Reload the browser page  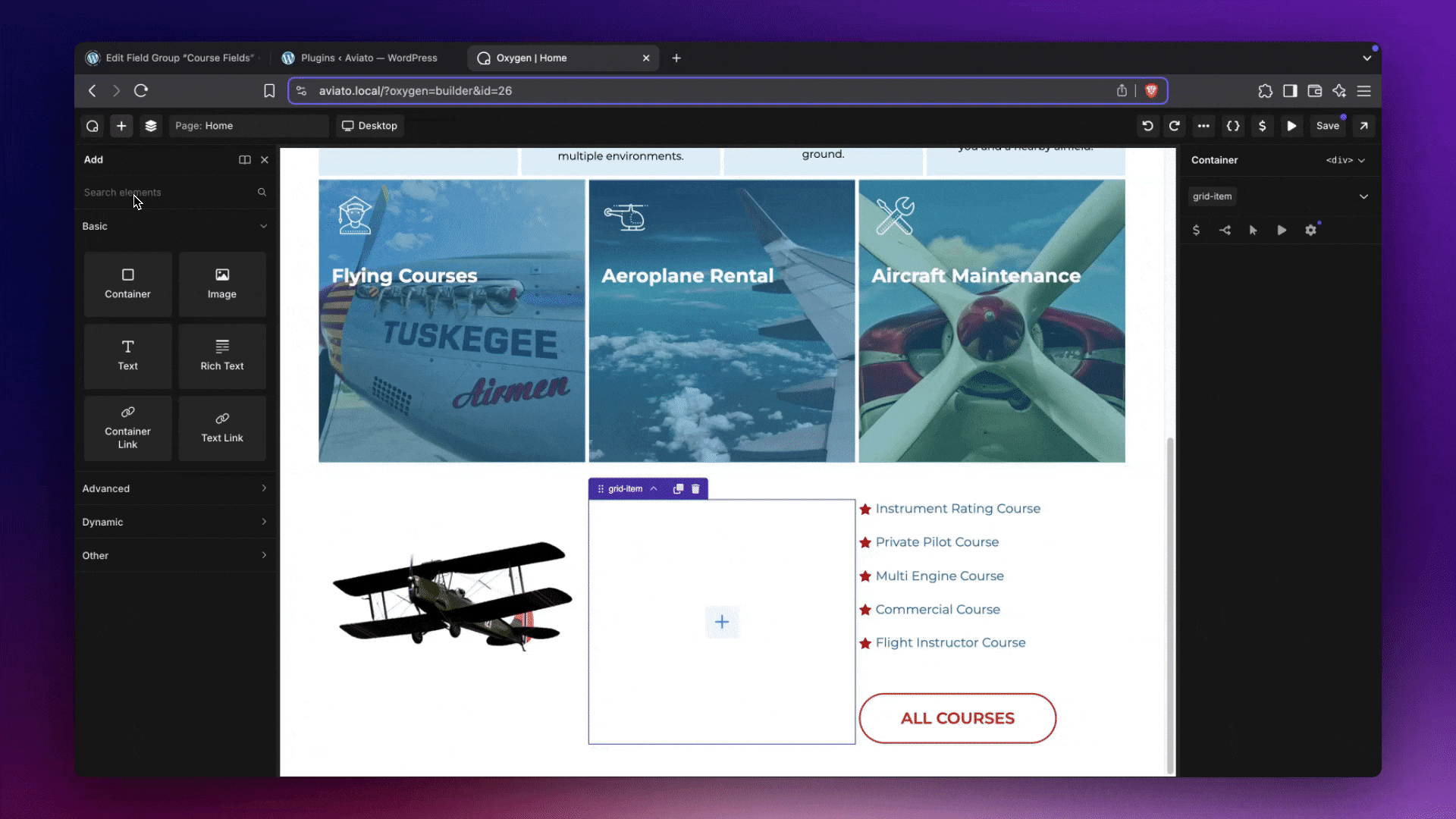tap(141, 91)
